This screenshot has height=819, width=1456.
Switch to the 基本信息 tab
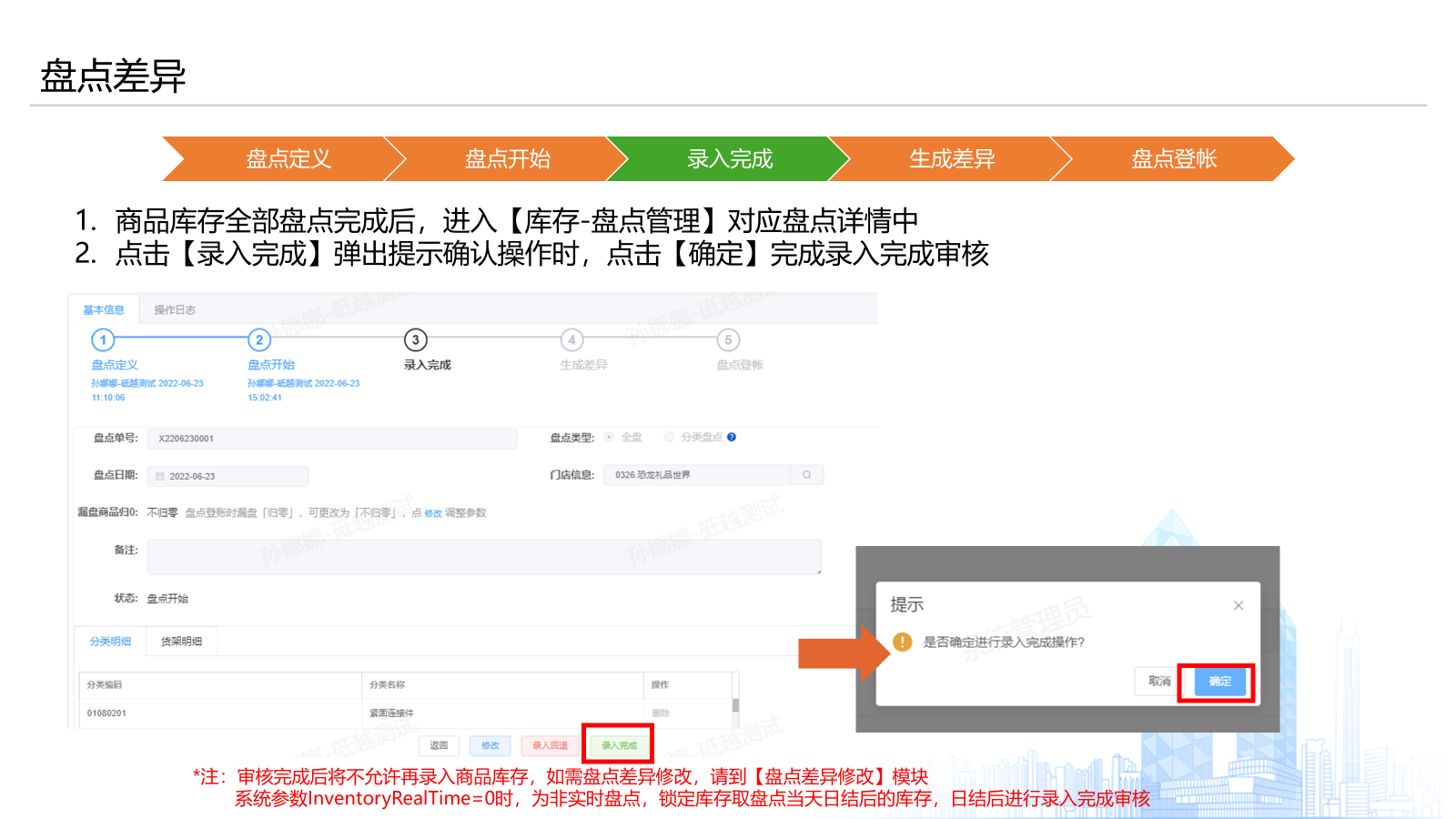click(x=104, y=310)
